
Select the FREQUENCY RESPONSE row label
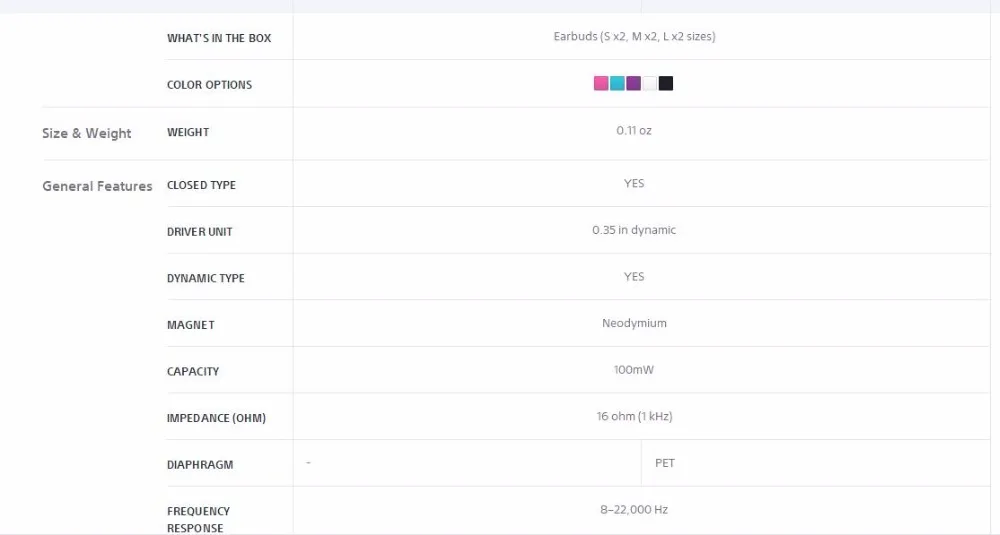(x=198, y=519)
